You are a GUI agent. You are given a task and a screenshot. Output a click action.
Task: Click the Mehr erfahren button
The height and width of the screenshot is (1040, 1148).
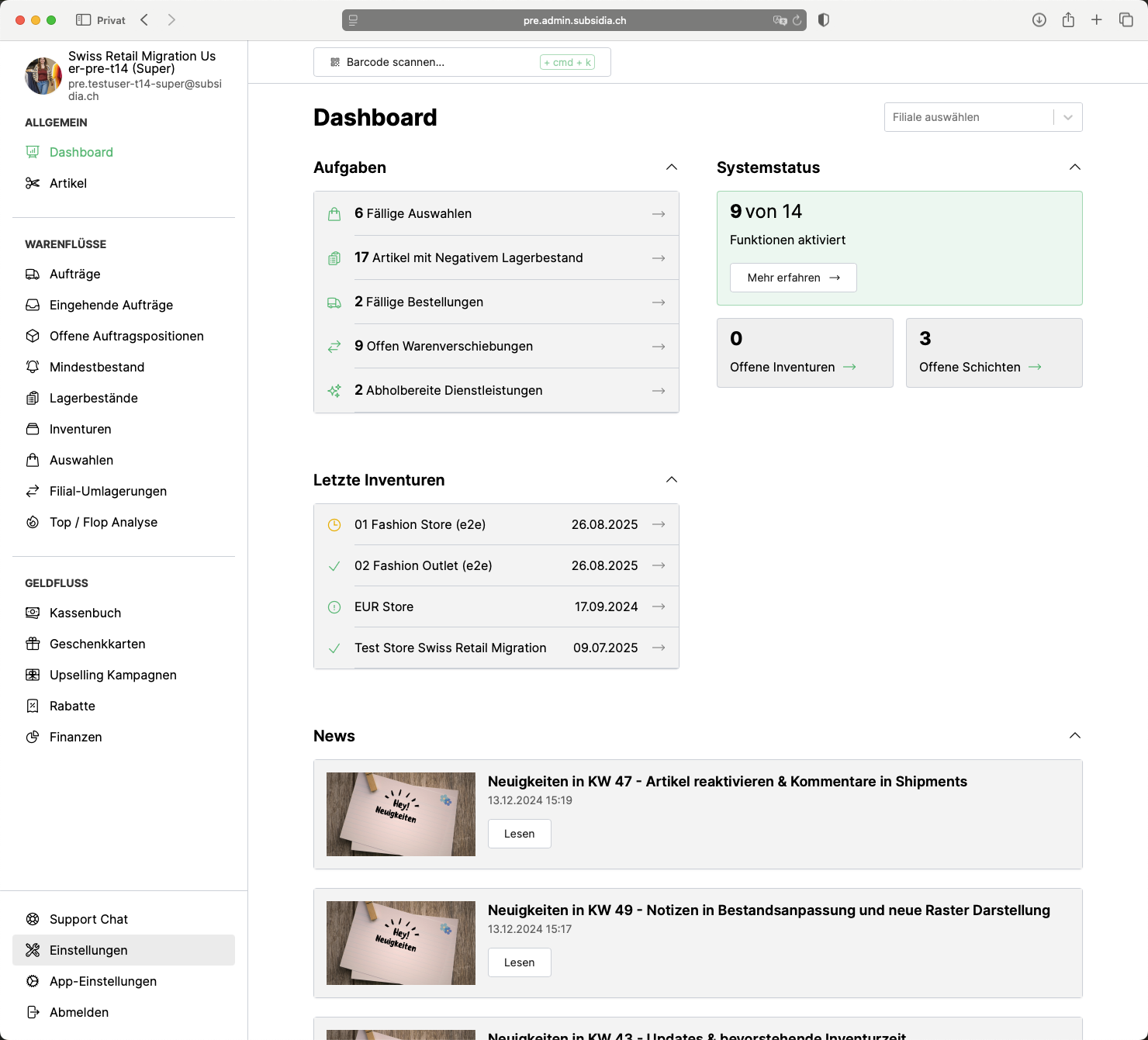coord(793,277)
